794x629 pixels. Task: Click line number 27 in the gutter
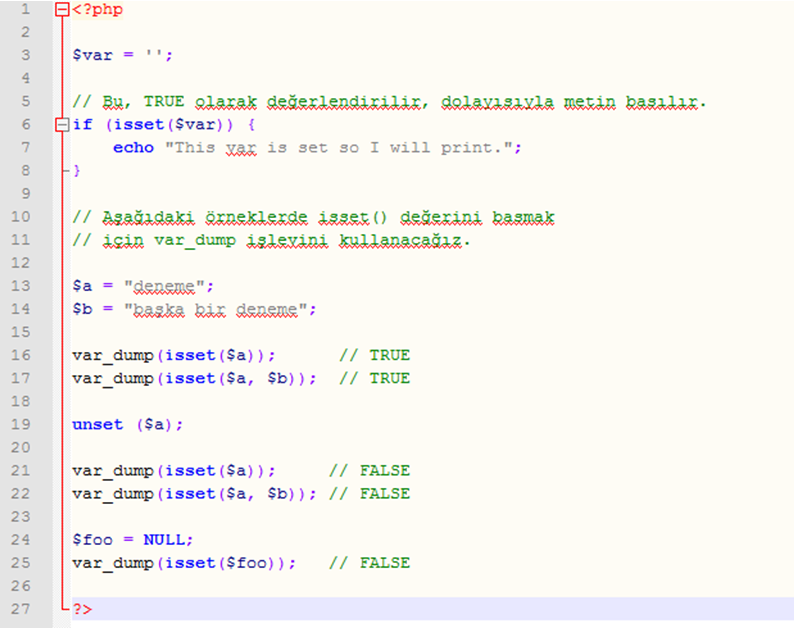(x=21, y=609)
